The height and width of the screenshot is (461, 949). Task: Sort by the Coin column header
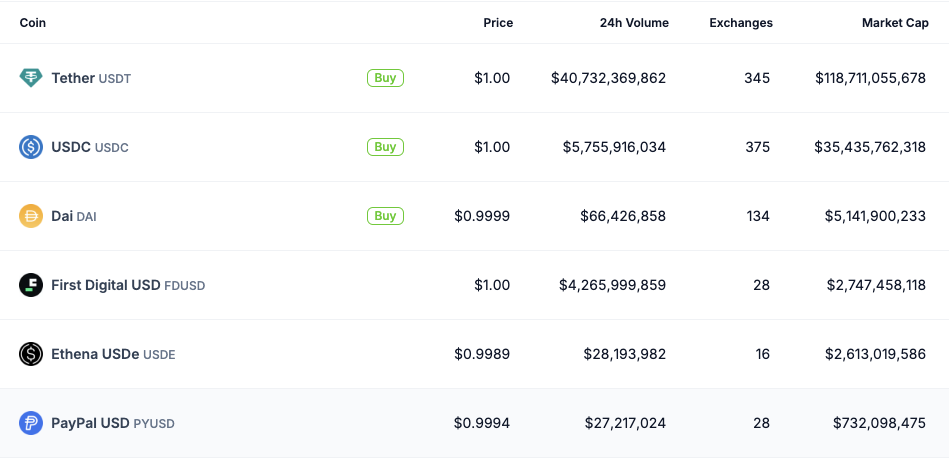point(33,23)
